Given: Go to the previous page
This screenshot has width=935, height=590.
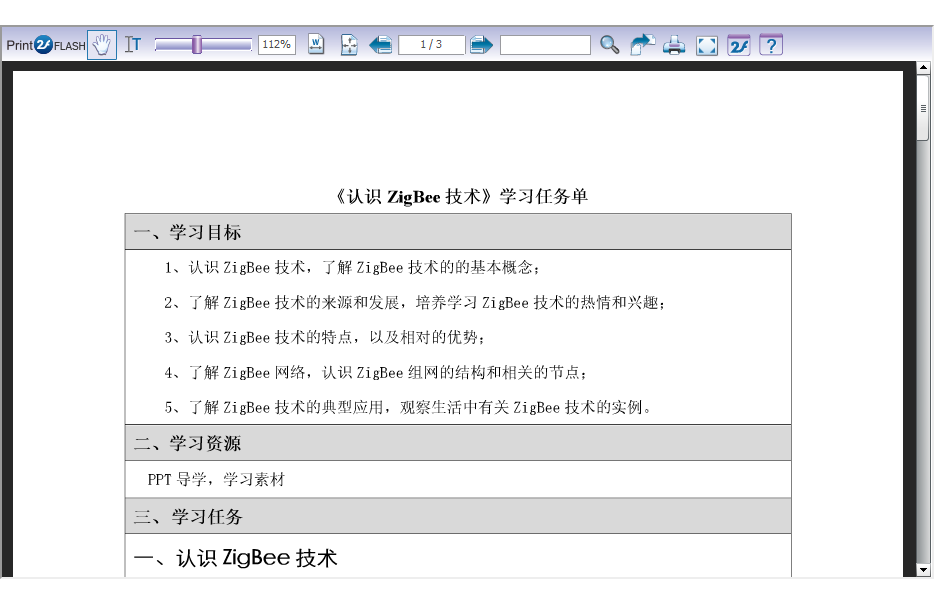Looking at the screenshot, I should [381, 45].
